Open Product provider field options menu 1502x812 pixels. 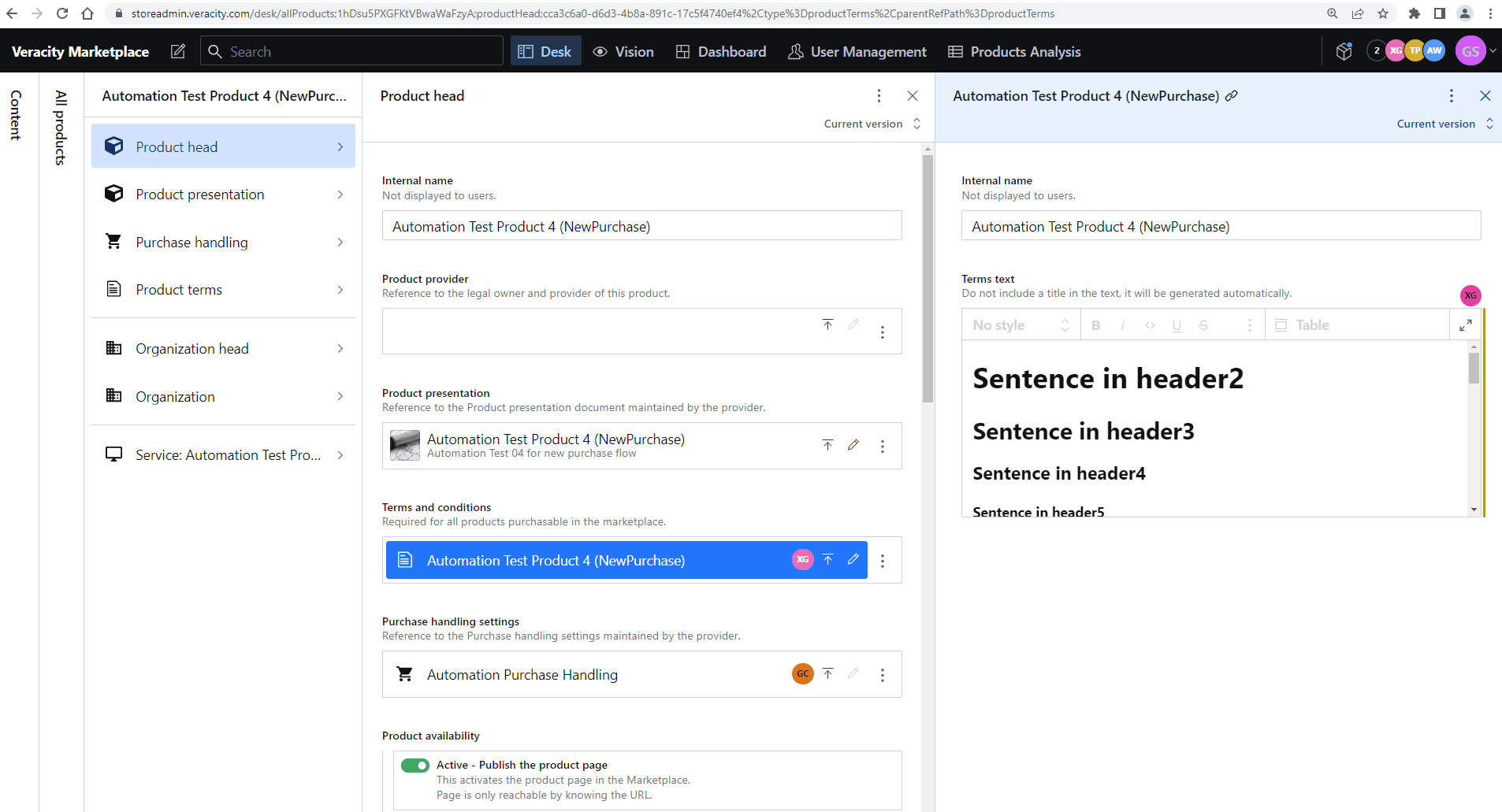[x=883, y=332]
